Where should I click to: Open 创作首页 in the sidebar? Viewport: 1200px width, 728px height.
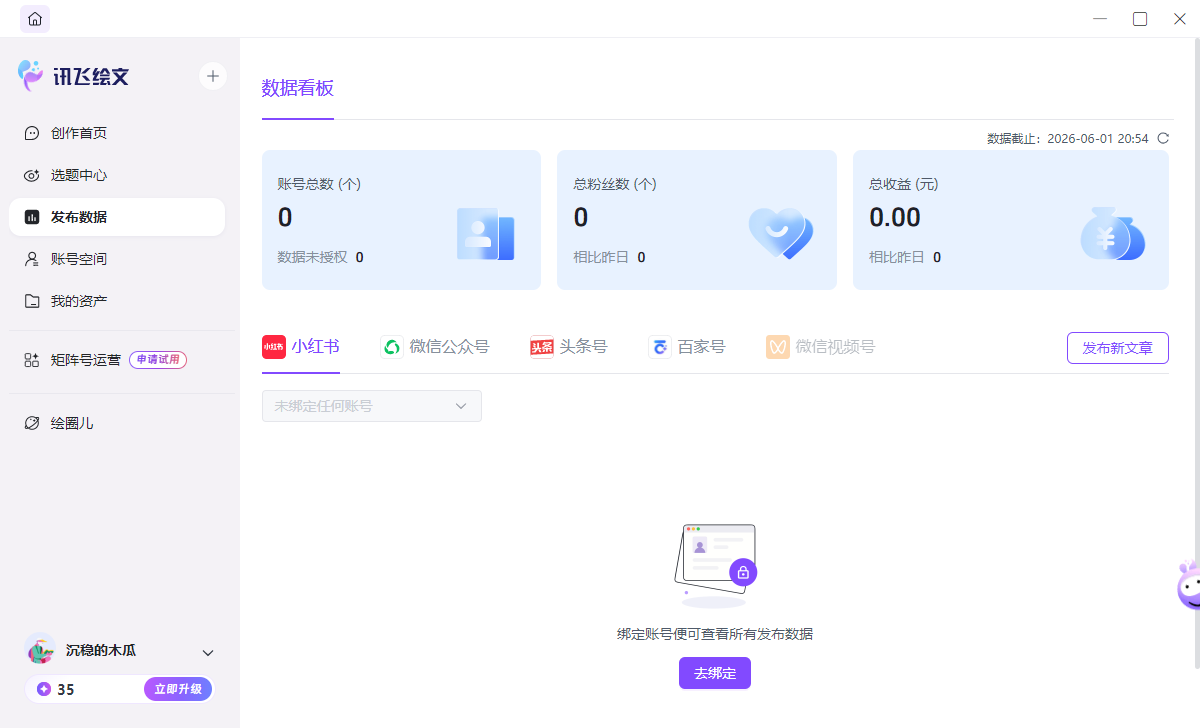(117, 133)
